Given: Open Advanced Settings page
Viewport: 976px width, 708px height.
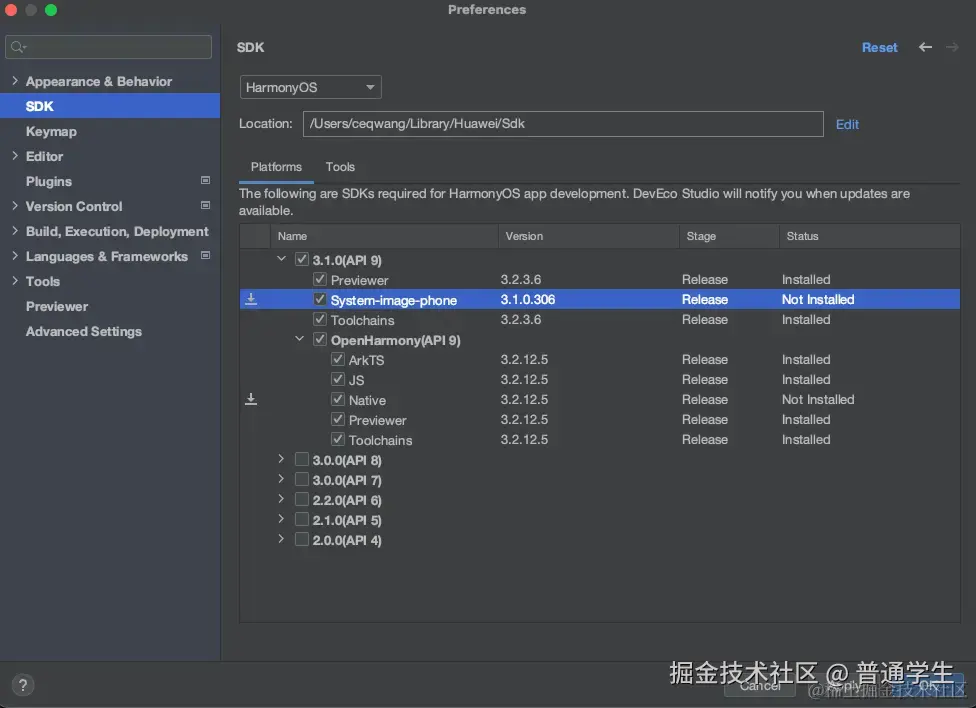Looking at the screenshot, I should click(83, 331).
